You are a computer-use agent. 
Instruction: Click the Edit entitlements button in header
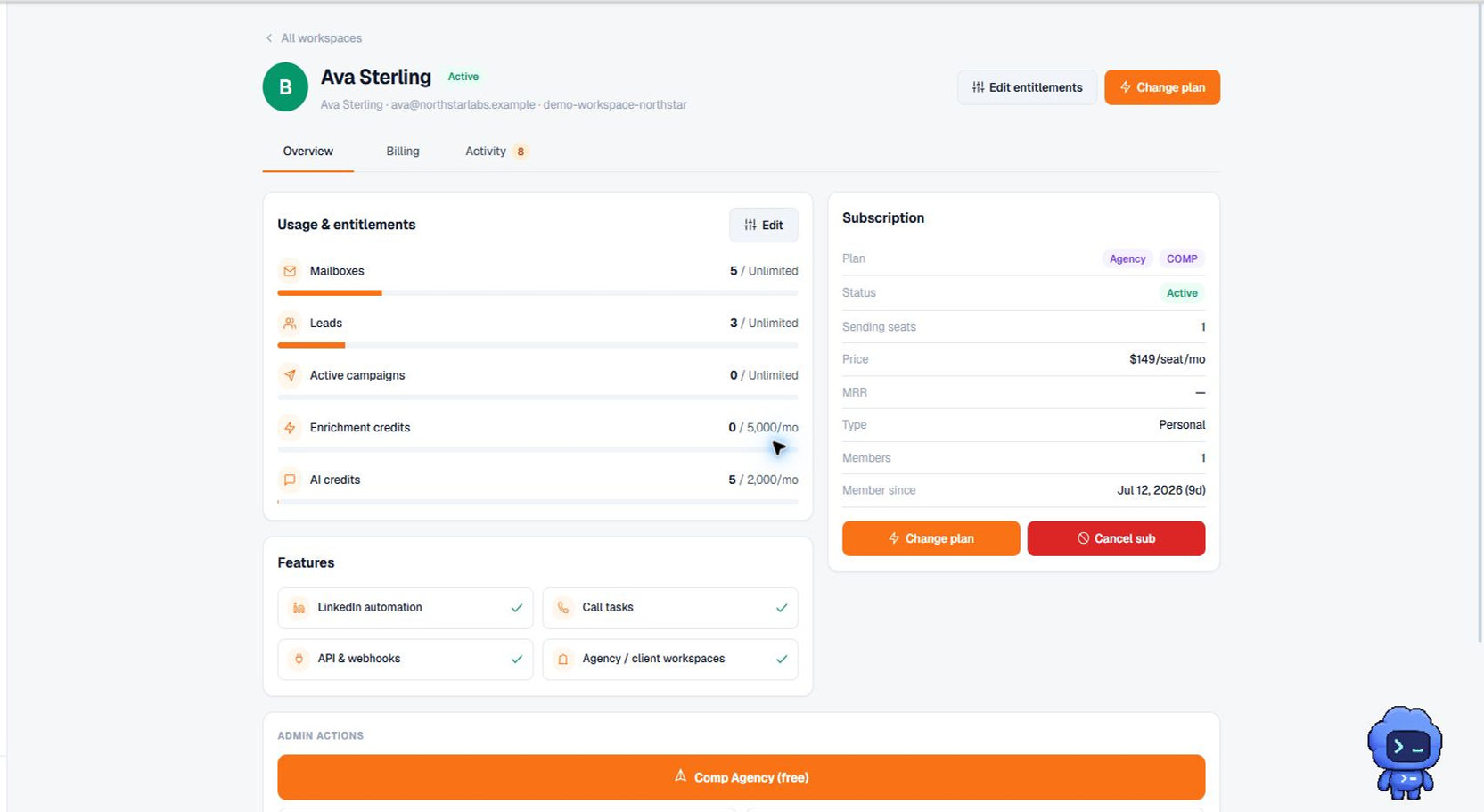[x=1027, y=87]
